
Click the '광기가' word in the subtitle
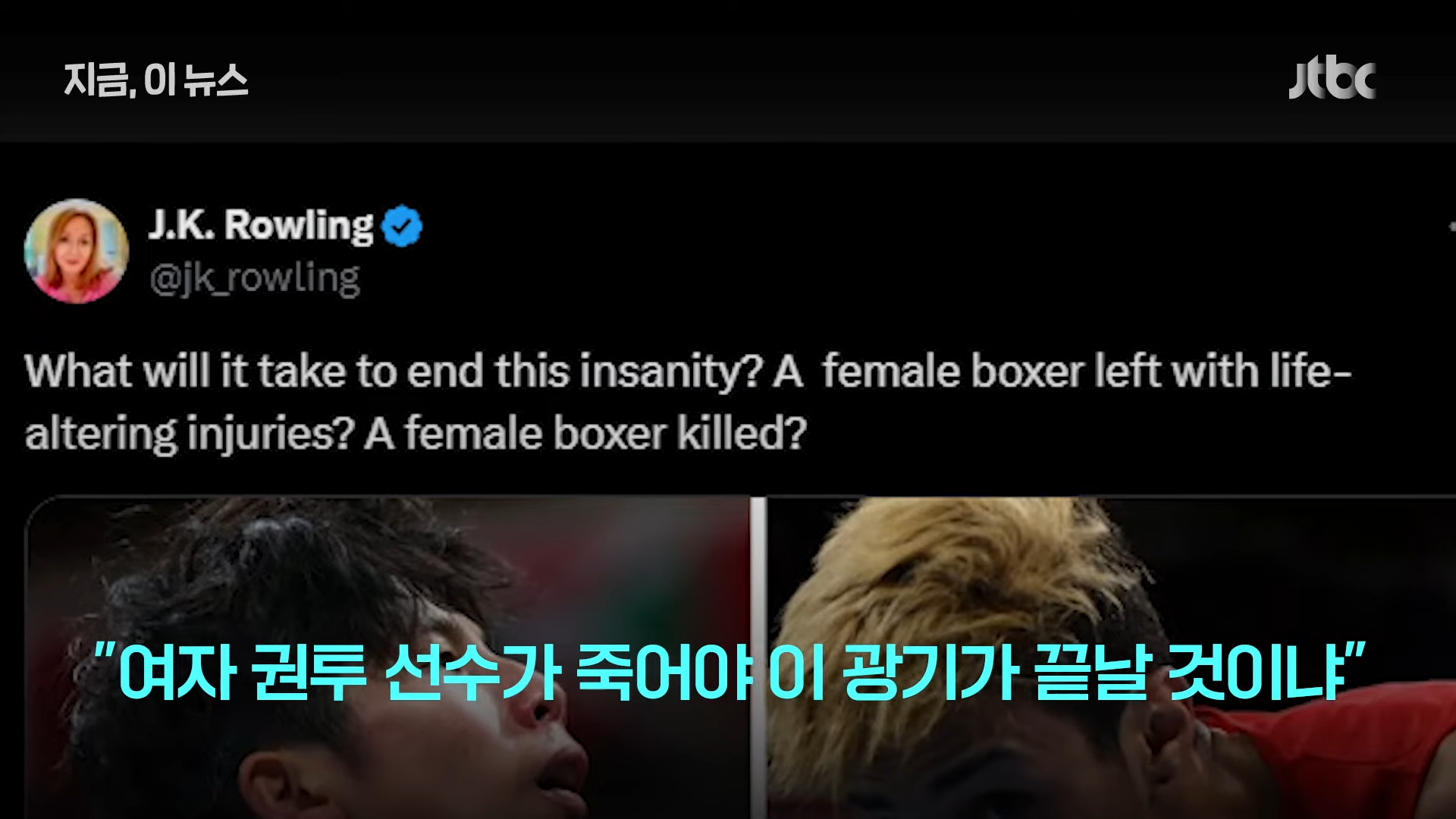pos(929,673)
